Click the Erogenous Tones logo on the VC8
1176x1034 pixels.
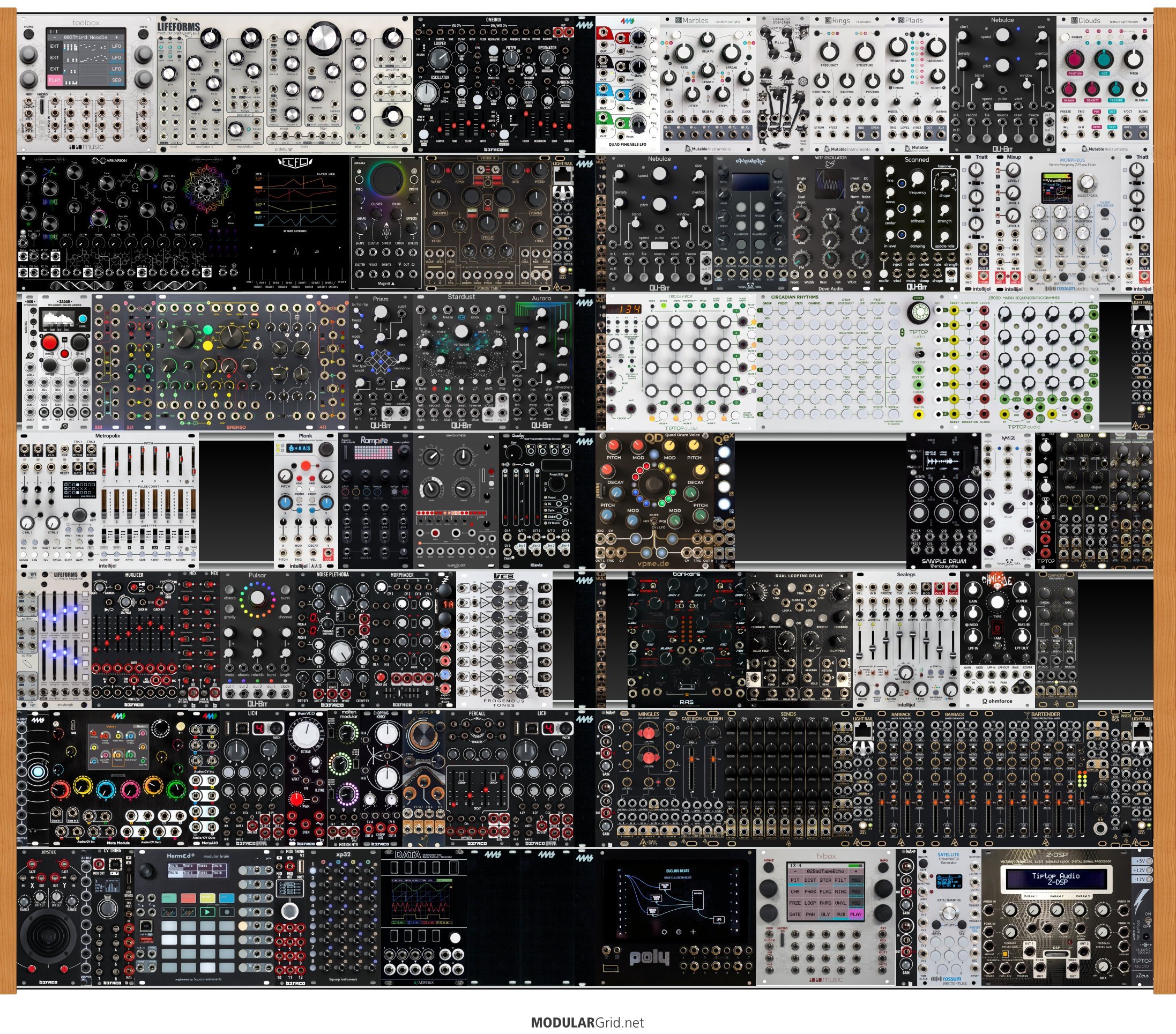tap(504, 703)
